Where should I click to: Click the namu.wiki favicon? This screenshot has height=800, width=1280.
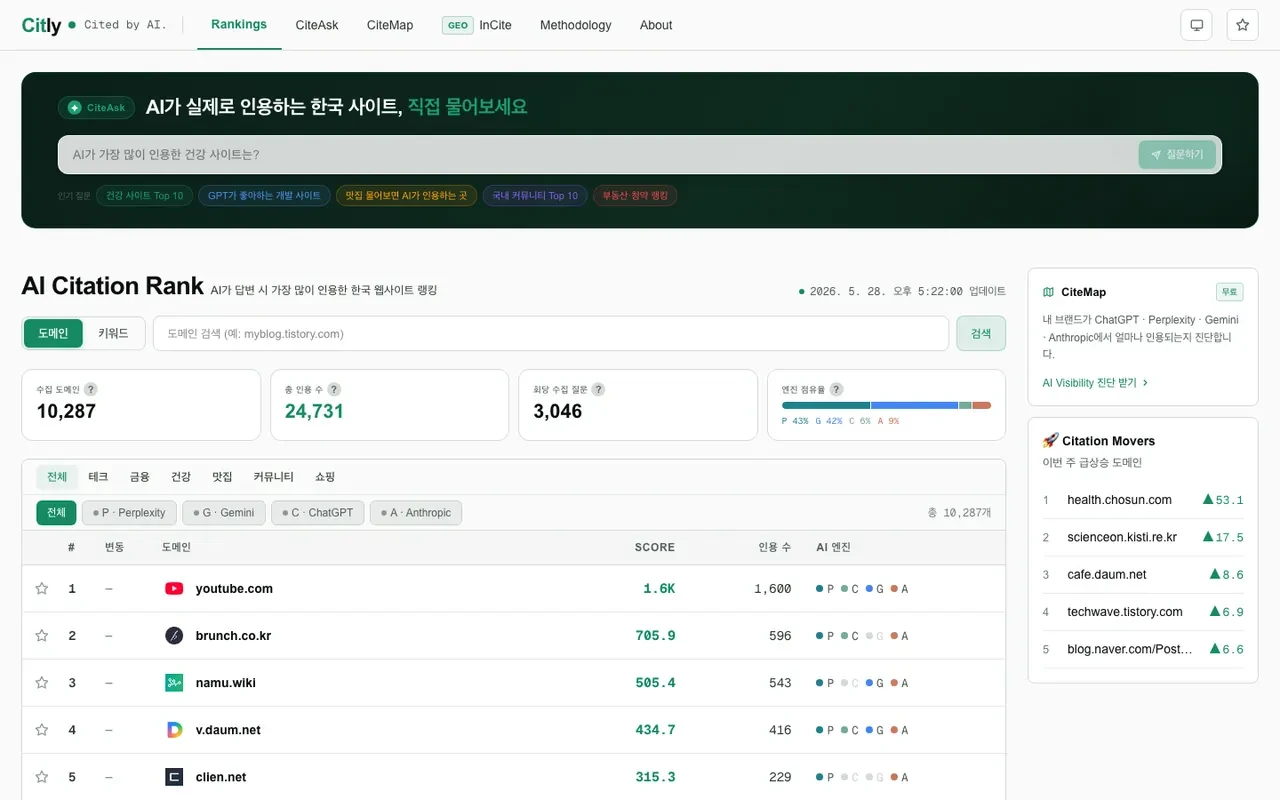(174, 683)
